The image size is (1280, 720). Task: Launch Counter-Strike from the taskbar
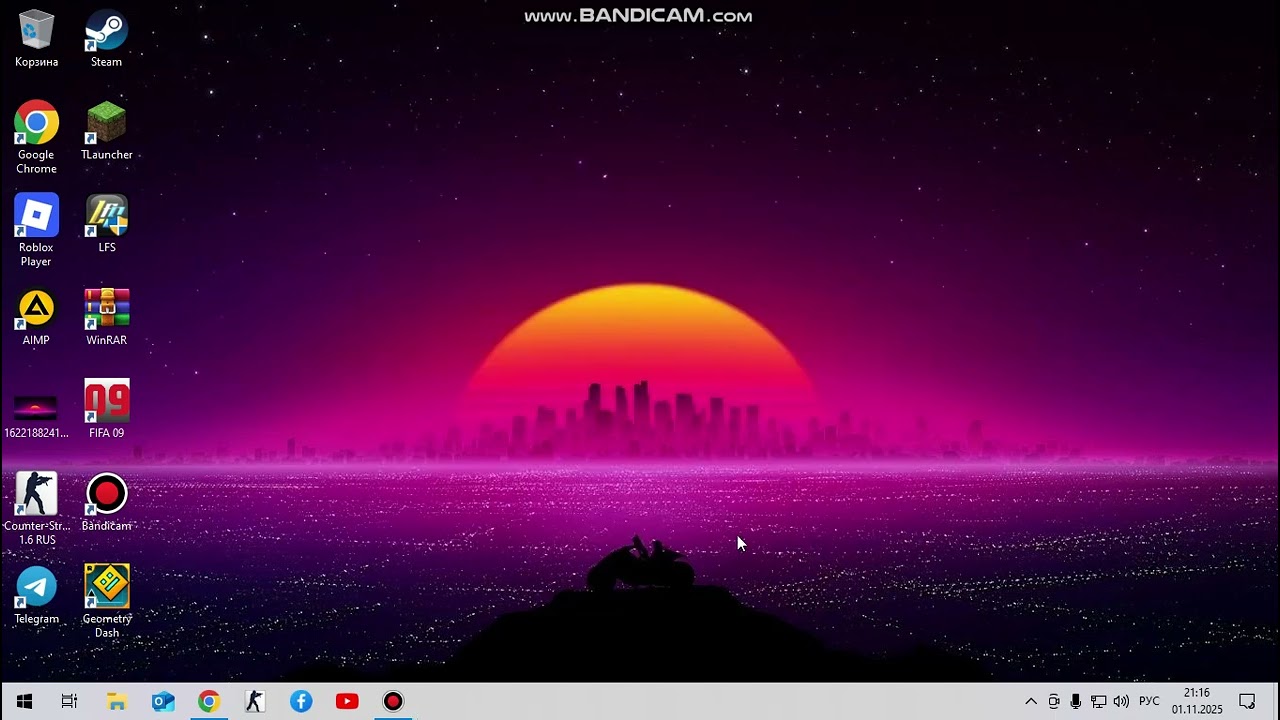point(255,701)
